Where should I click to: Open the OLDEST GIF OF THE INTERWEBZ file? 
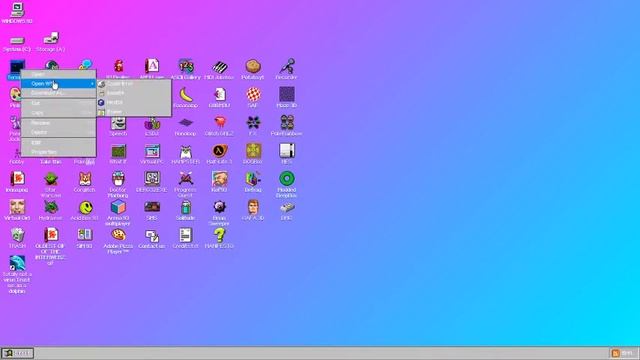51,247
